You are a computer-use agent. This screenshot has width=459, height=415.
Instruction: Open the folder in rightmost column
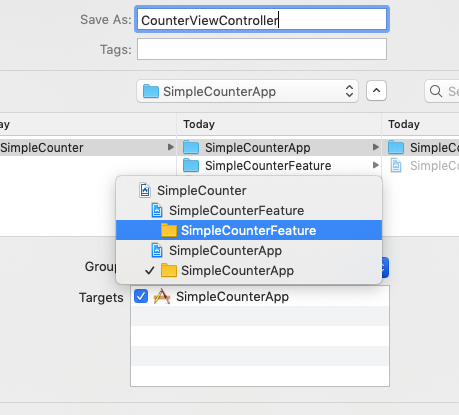click(423, 147)
